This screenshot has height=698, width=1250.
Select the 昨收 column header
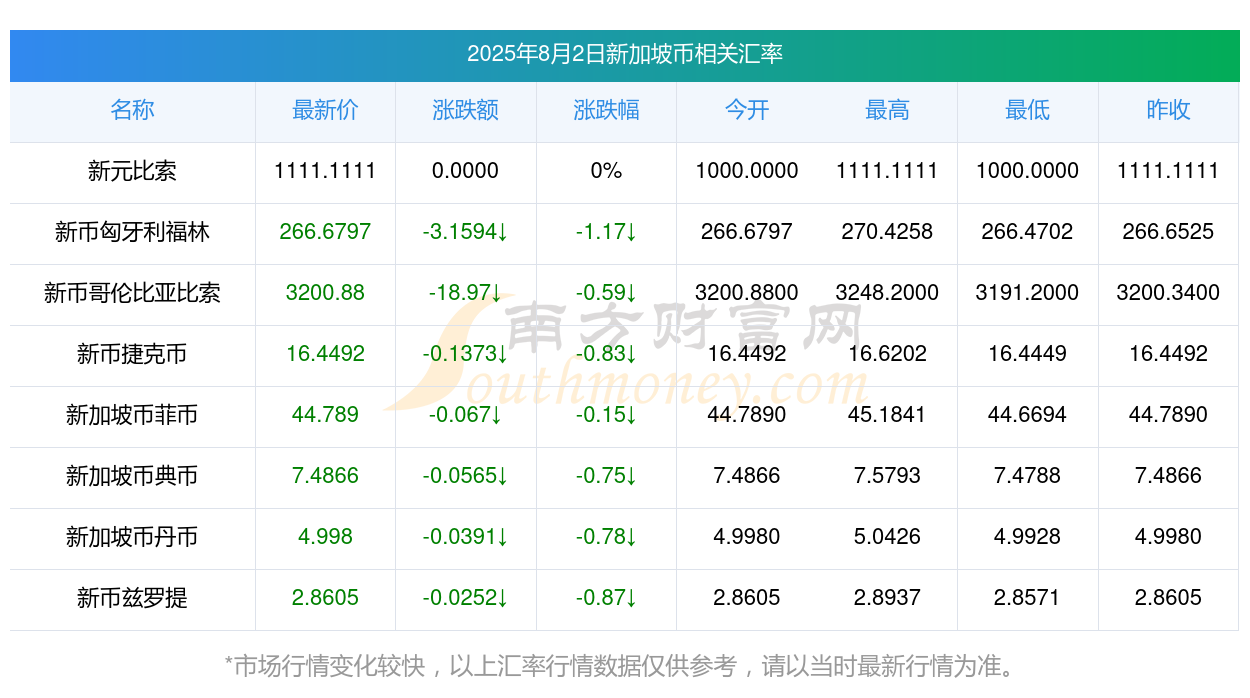[x=1168, y=110]
